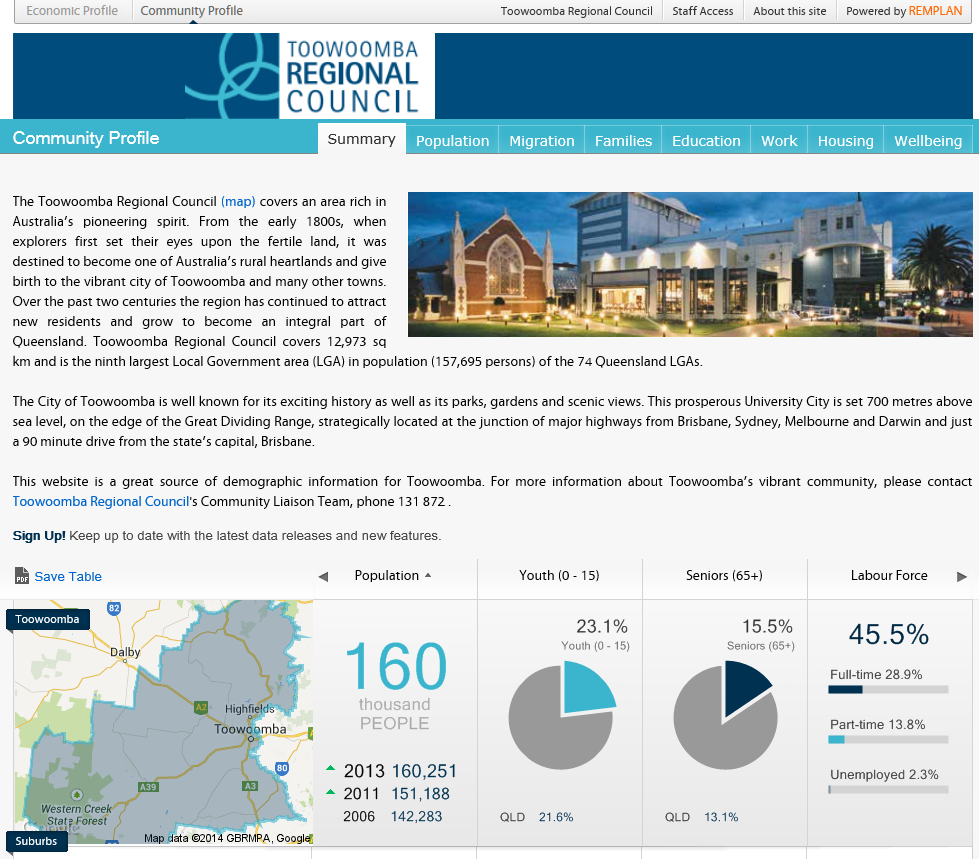Click the 45.5% Labour Force value
979x859 pixels.
(888, 634)
